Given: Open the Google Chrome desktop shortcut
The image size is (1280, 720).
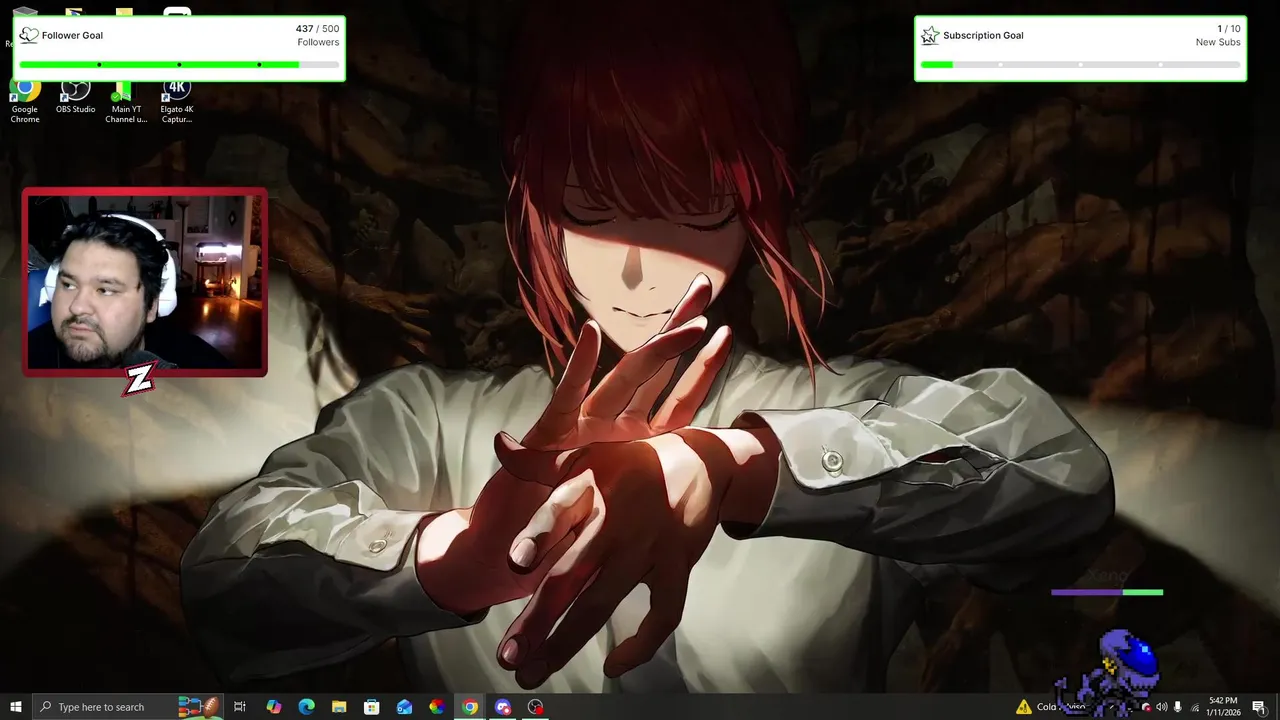Looking at the screenshot, I should pos(25,102).
